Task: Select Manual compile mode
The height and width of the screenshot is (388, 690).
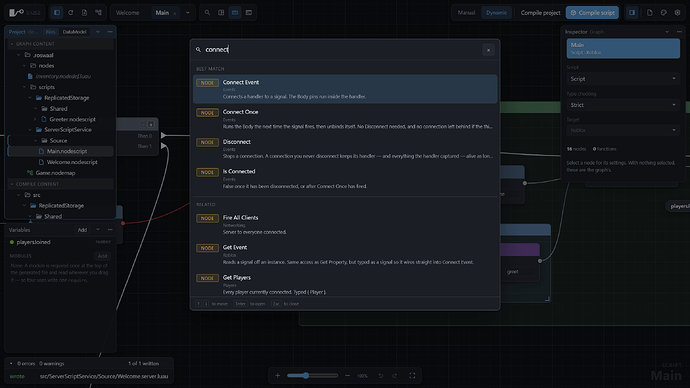Action: [x=466, y=13]
